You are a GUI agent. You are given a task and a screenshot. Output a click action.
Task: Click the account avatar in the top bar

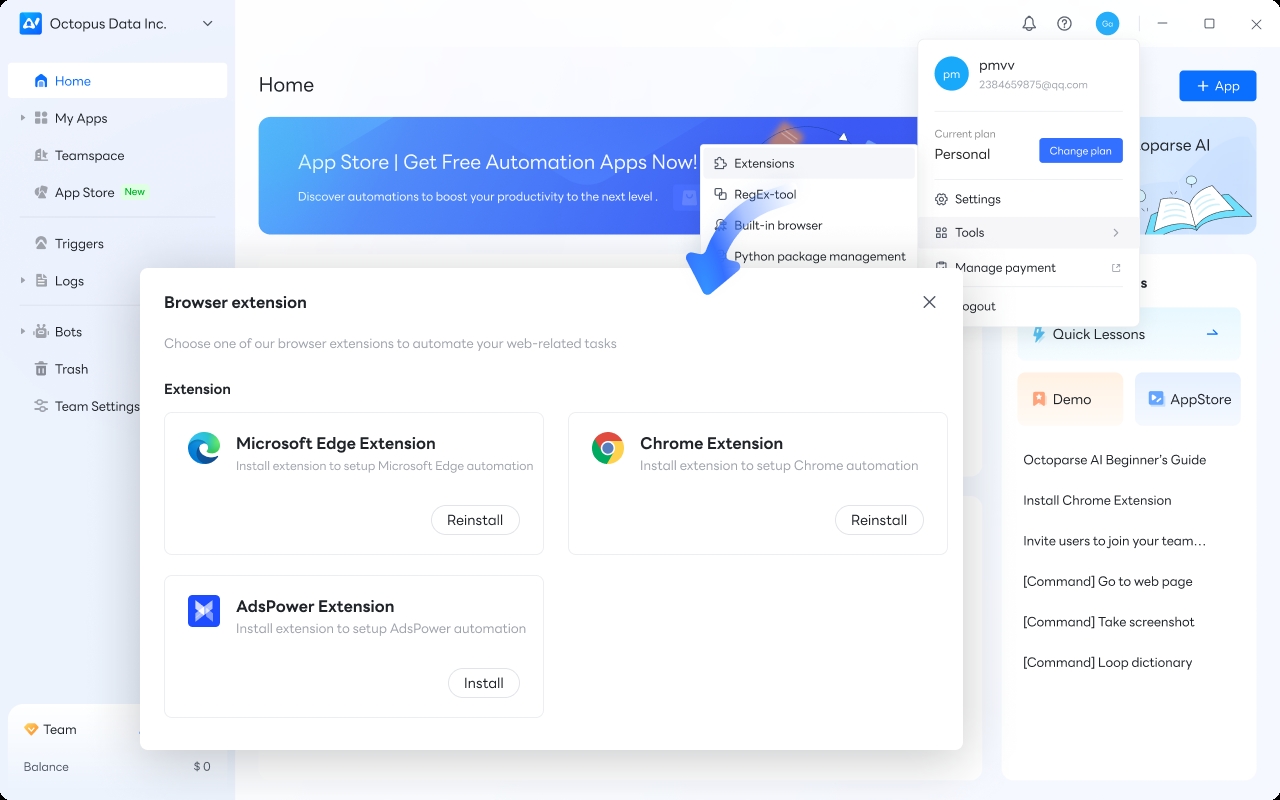pyautogui.click(x=1107, y=23)
